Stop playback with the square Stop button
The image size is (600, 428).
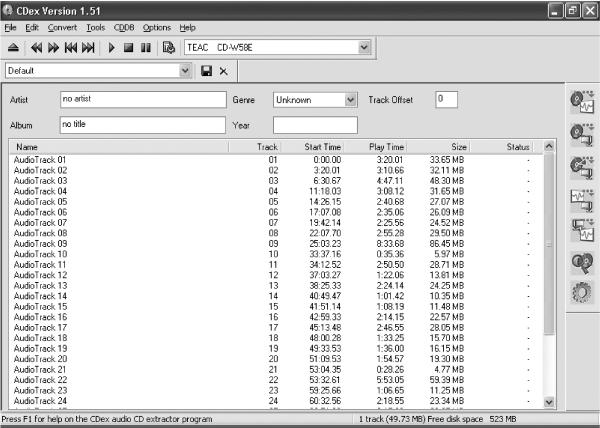(129, 48)
